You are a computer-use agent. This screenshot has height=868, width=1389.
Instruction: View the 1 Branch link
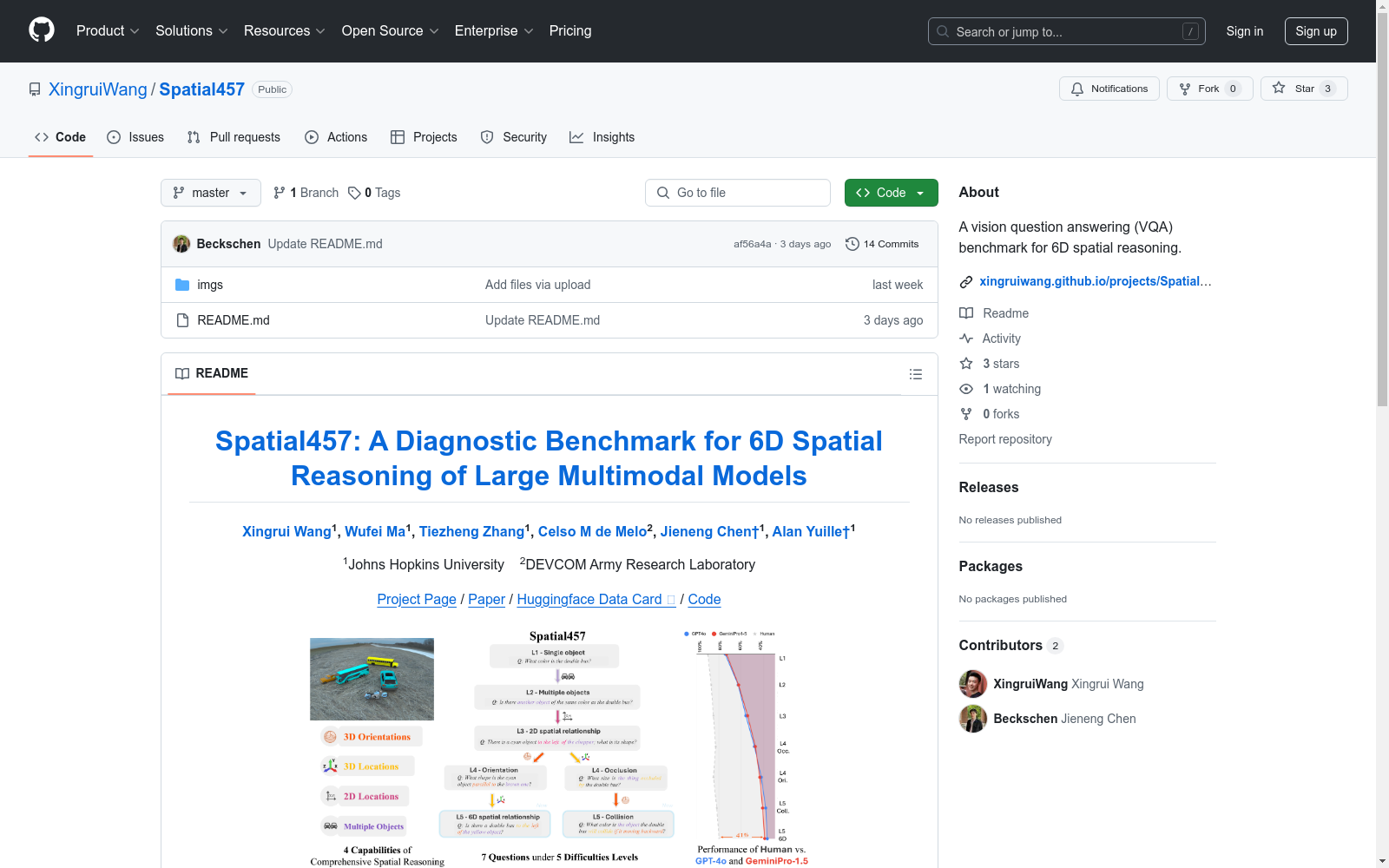click(x=306, y=193)
